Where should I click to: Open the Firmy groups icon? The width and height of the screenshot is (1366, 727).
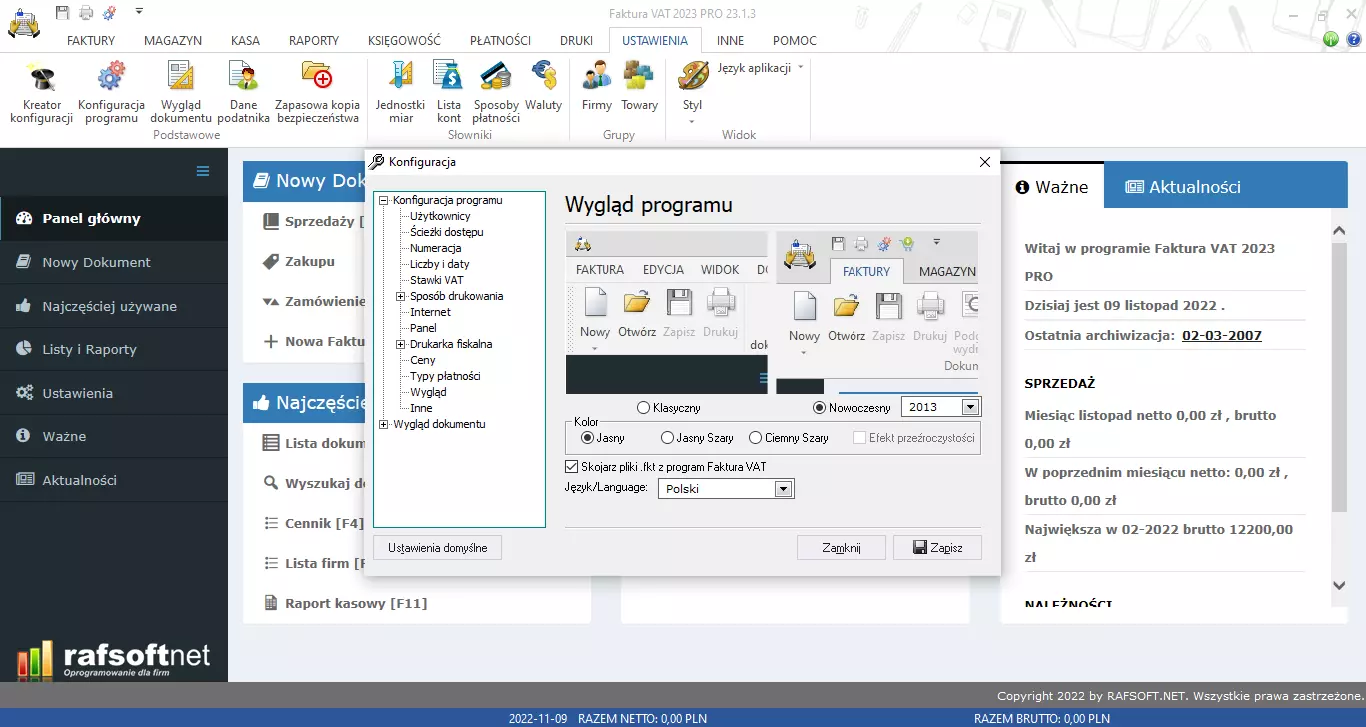(596, 90)
